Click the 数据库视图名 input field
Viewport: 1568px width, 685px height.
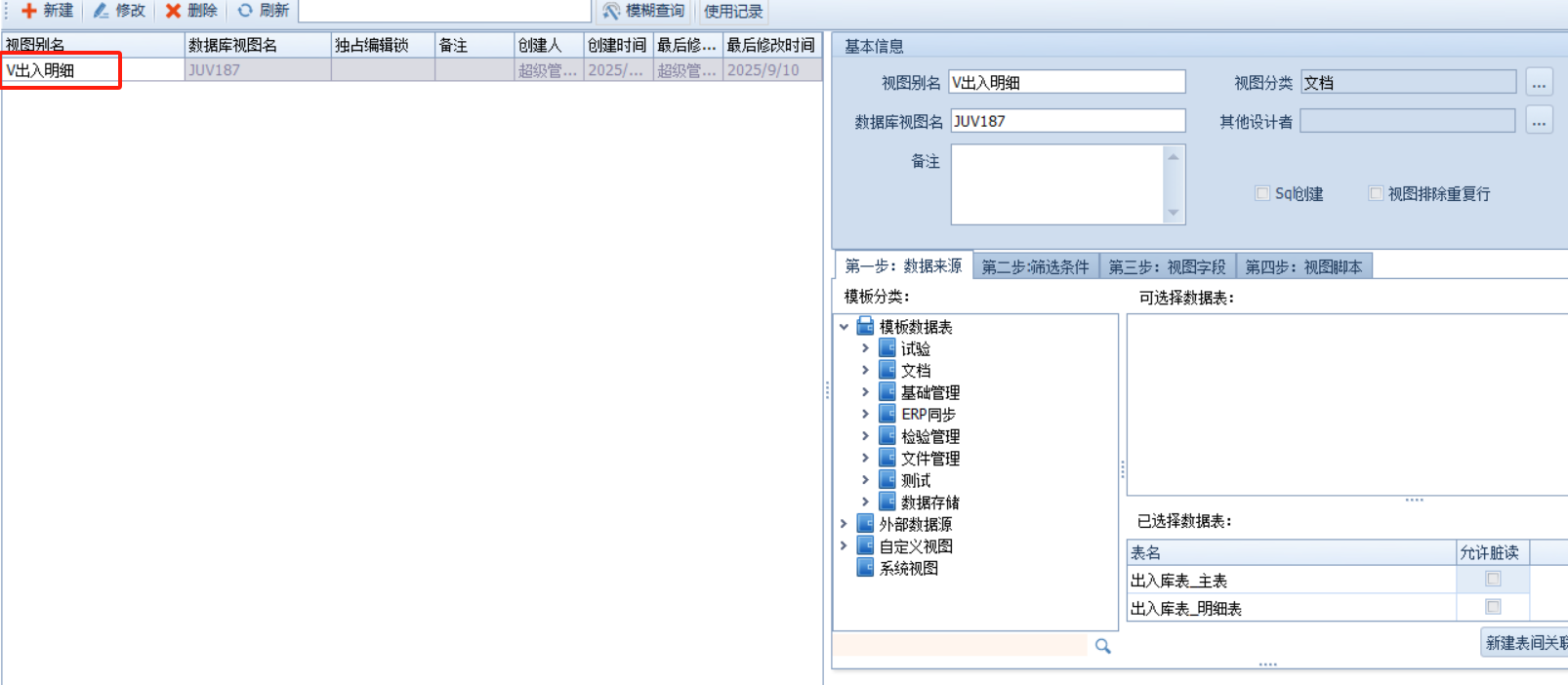(x=1067, y=121)
